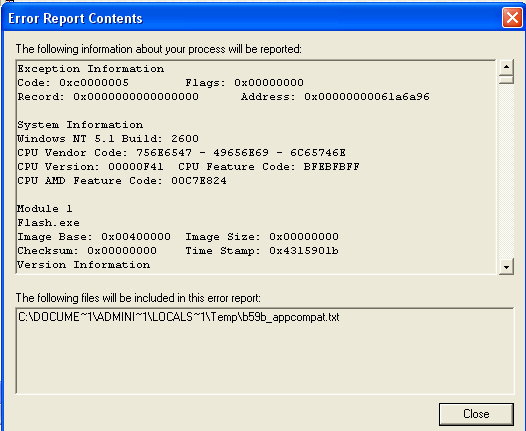The height and width of the screenshot is (431, 526).
Task: Click the Version Information line
Action: click(84, 265)
